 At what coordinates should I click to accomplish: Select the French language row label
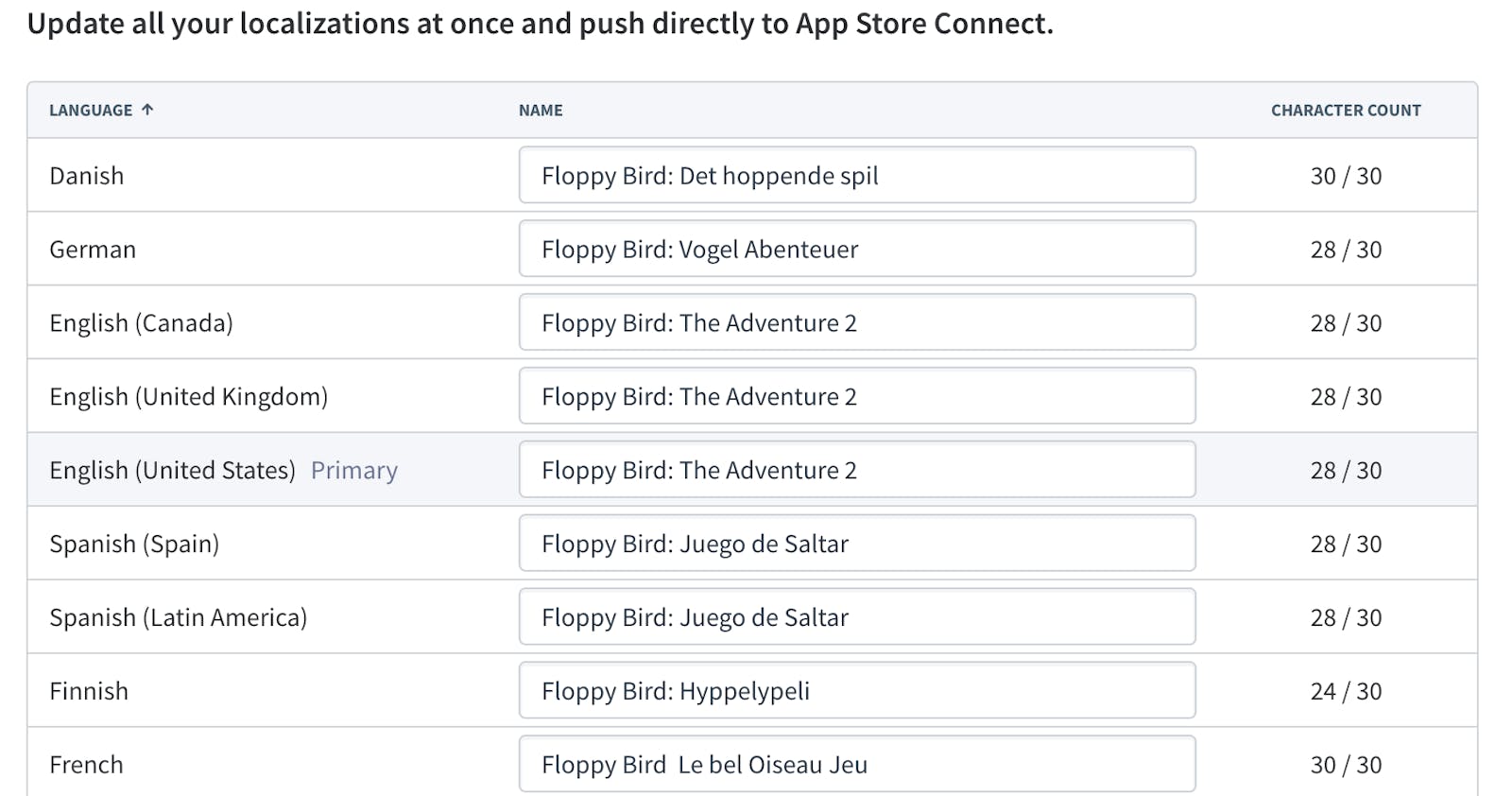pyautogui.click(x=87, y=765)
